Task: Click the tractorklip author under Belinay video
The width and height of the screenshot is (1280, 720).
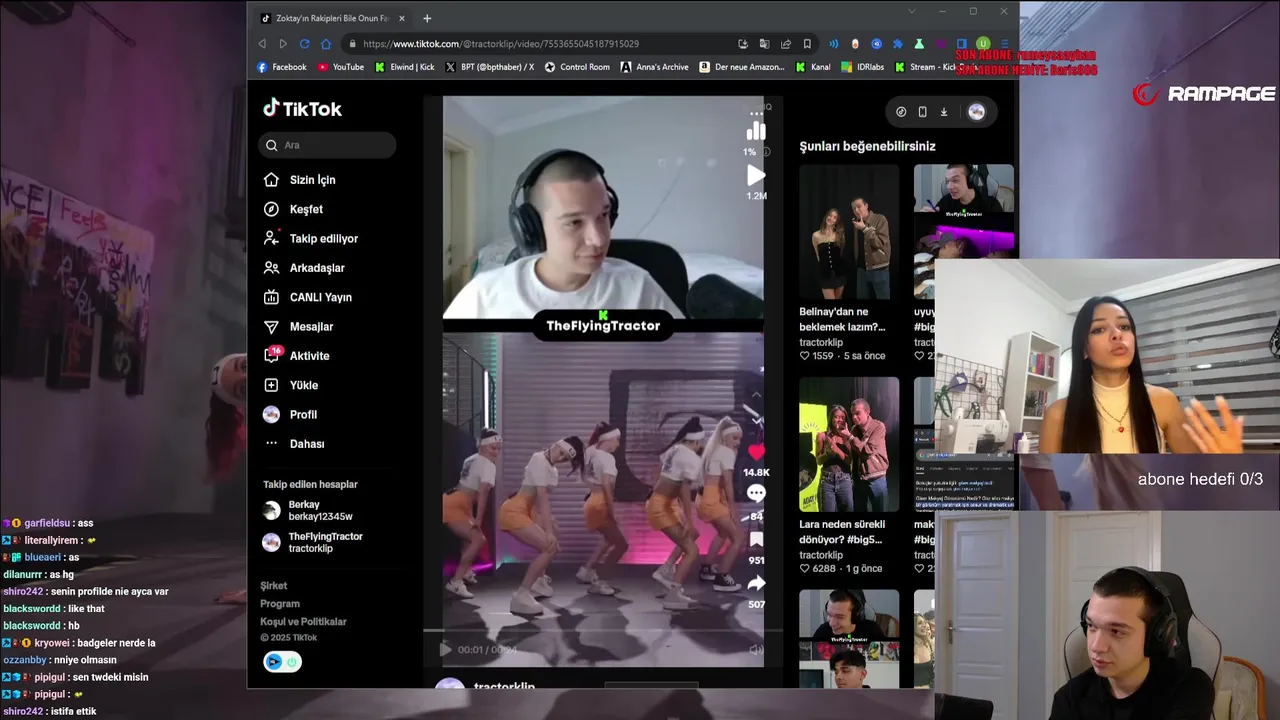Action: [821, 342]
